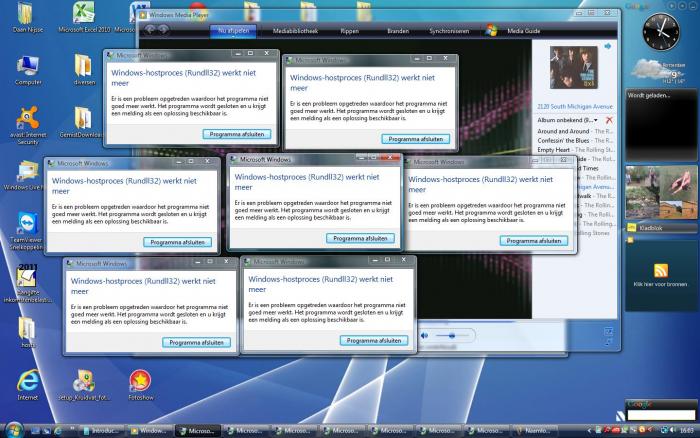Open Microsoft Excel 2010 desktop shortcut

tap(84, 17)
